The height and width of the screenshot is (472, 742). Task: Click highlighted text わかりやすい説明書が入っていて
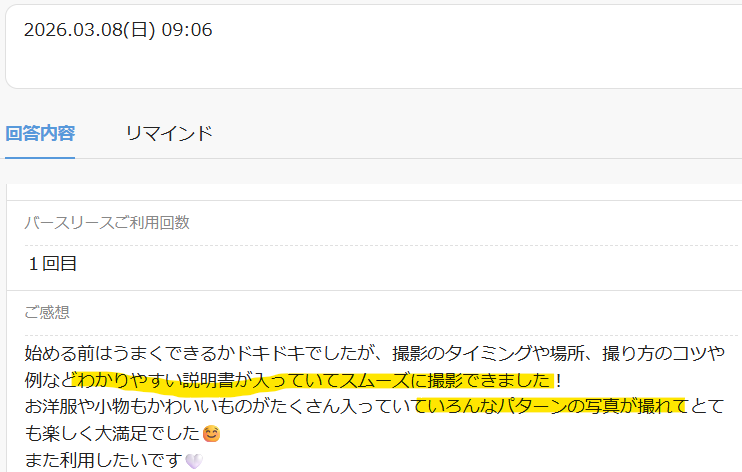coord(209,380)
